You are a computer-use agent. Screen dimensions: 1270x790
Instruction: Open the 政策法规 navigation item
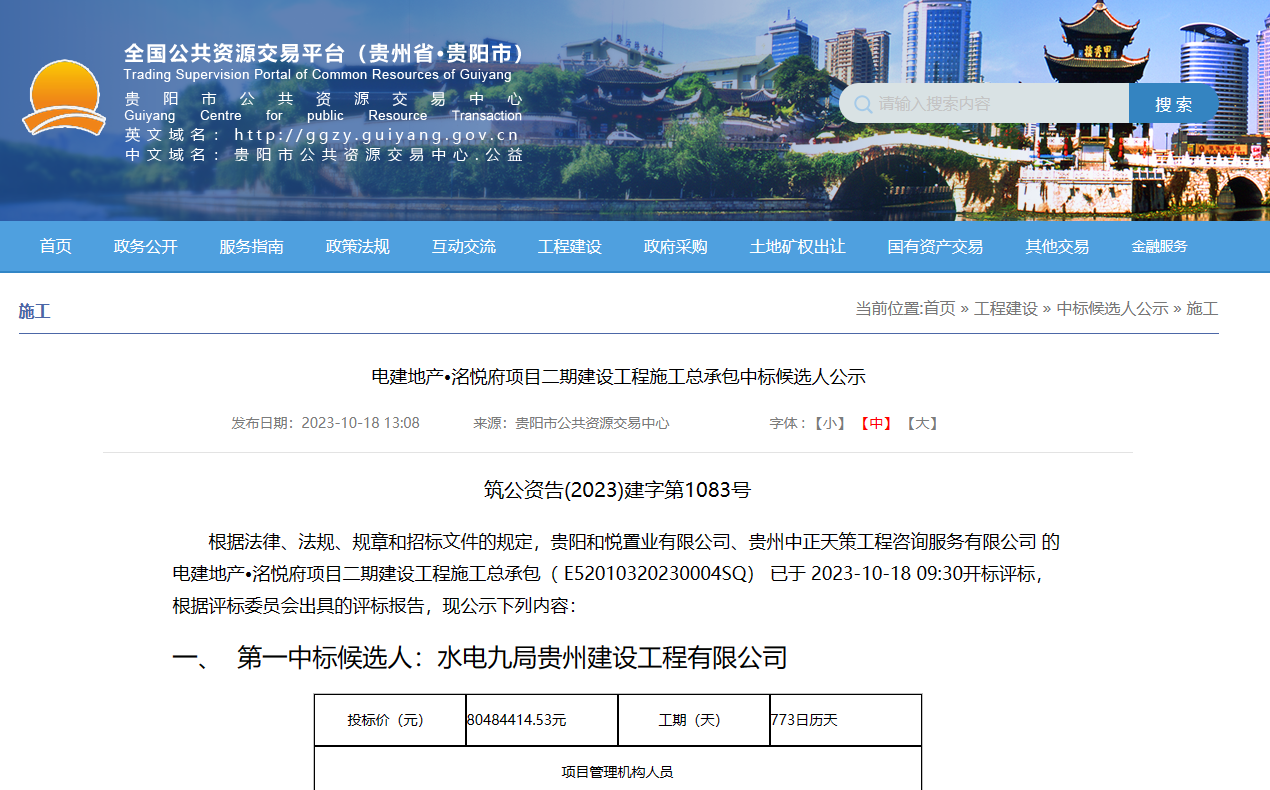tap(357, 247)
